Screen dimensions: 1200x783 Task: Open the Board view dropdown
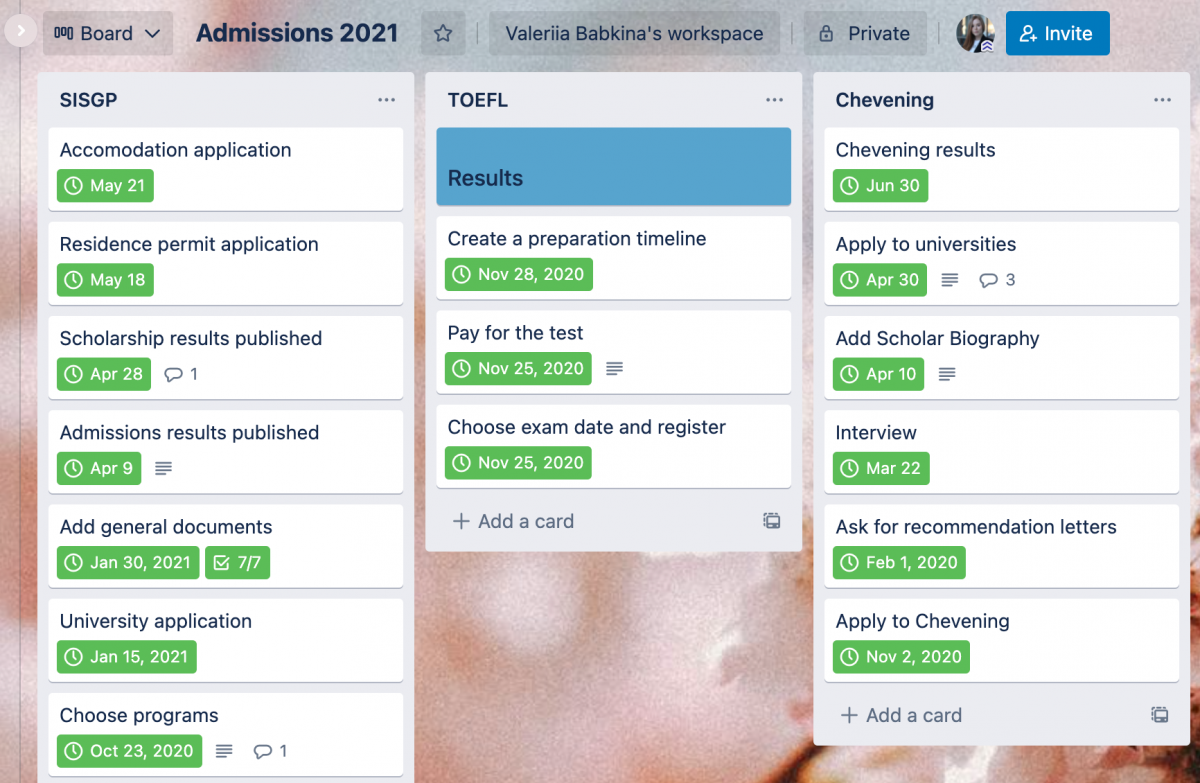point(108,33)
